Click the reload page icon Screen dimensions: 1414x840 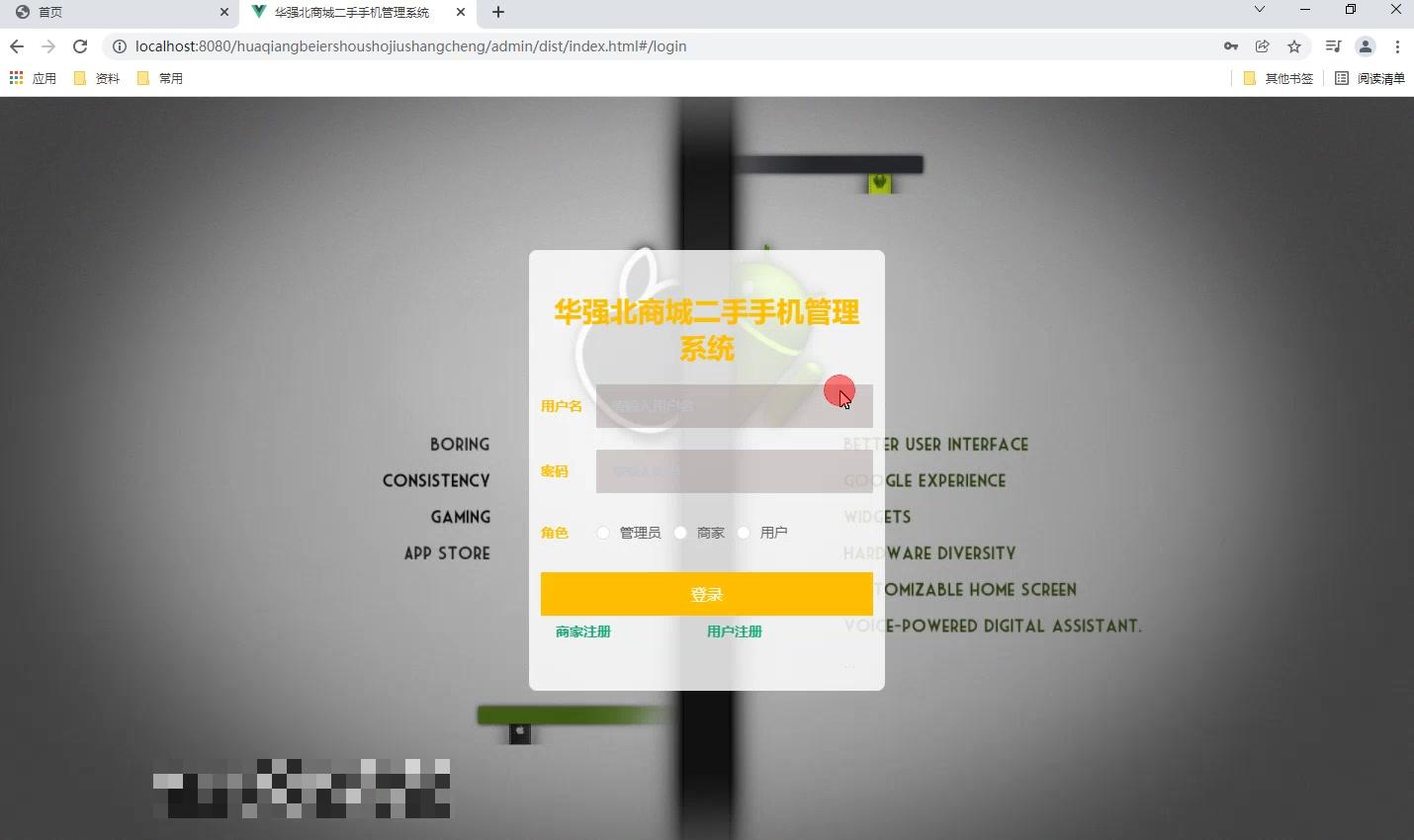pyautogui.click(x=80, y=45)
